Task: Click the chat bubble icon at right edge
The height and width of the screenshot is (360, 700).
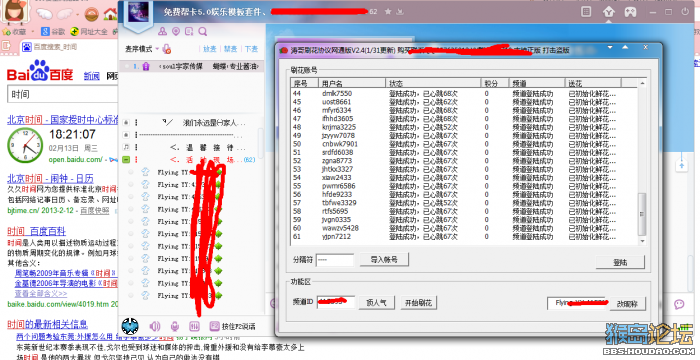Action: [x=679, y=305]
